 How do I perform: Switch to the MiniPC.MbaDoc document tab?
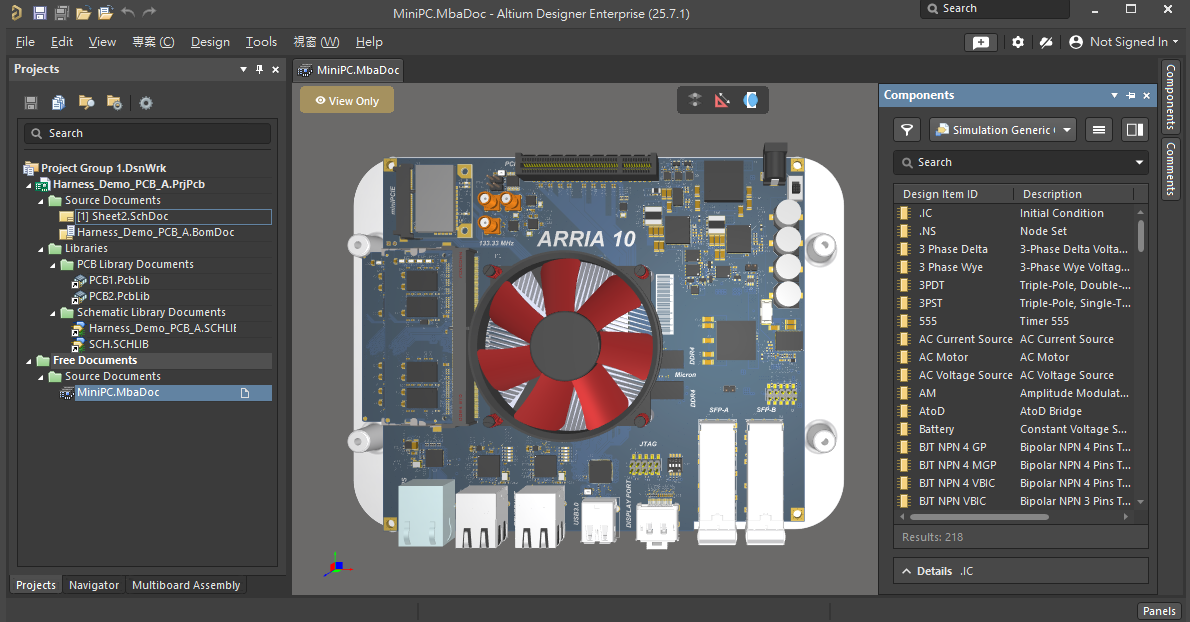point(348,70)
